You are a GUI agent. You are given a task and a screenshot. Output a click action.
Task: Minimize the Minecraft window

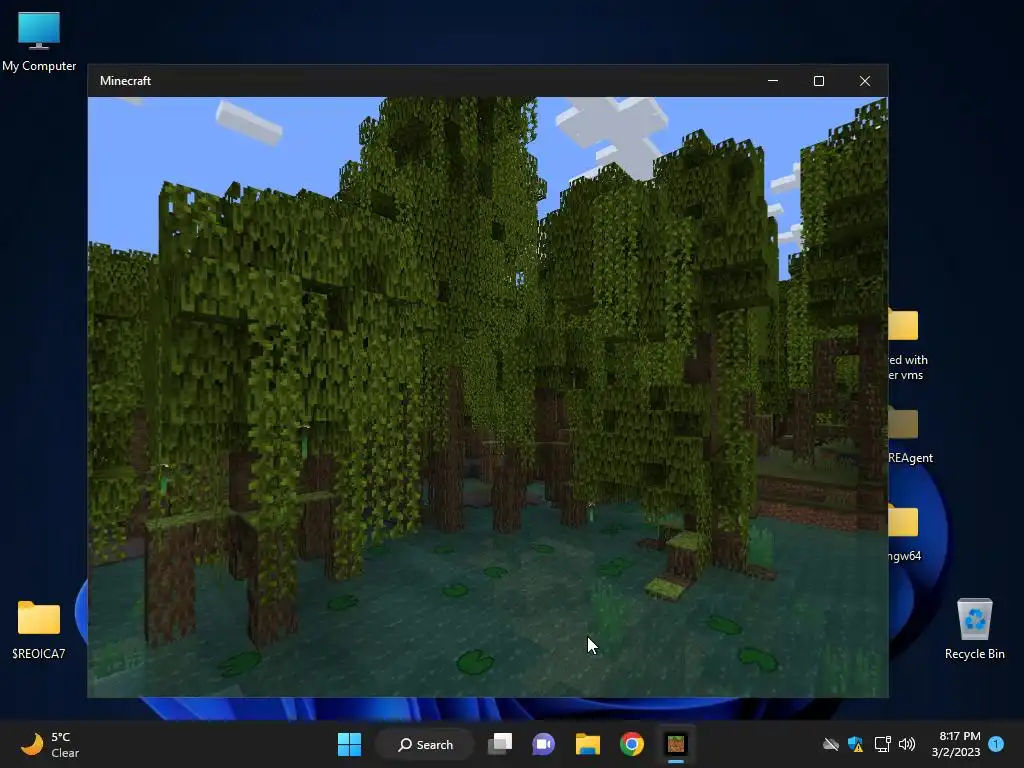click(773, 81)
